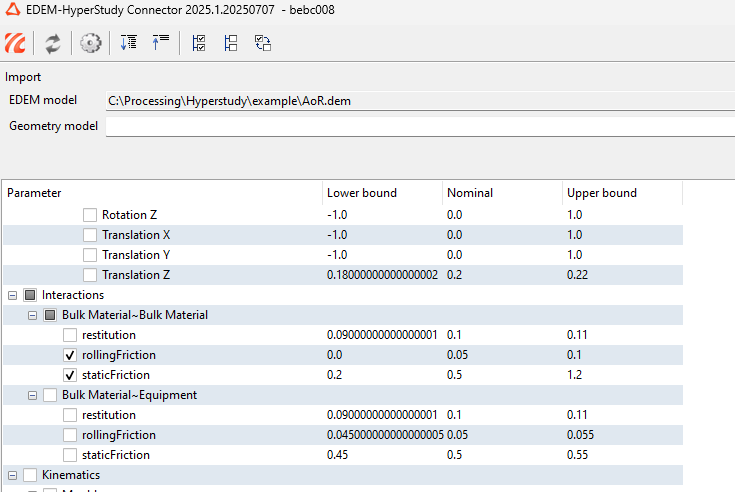The height and width of the screenshot is (492, 735).
Task: Uncheck the rollingFriction checkbox under Bulk Material~Bulk Material
Action: [x=70, y=355]
